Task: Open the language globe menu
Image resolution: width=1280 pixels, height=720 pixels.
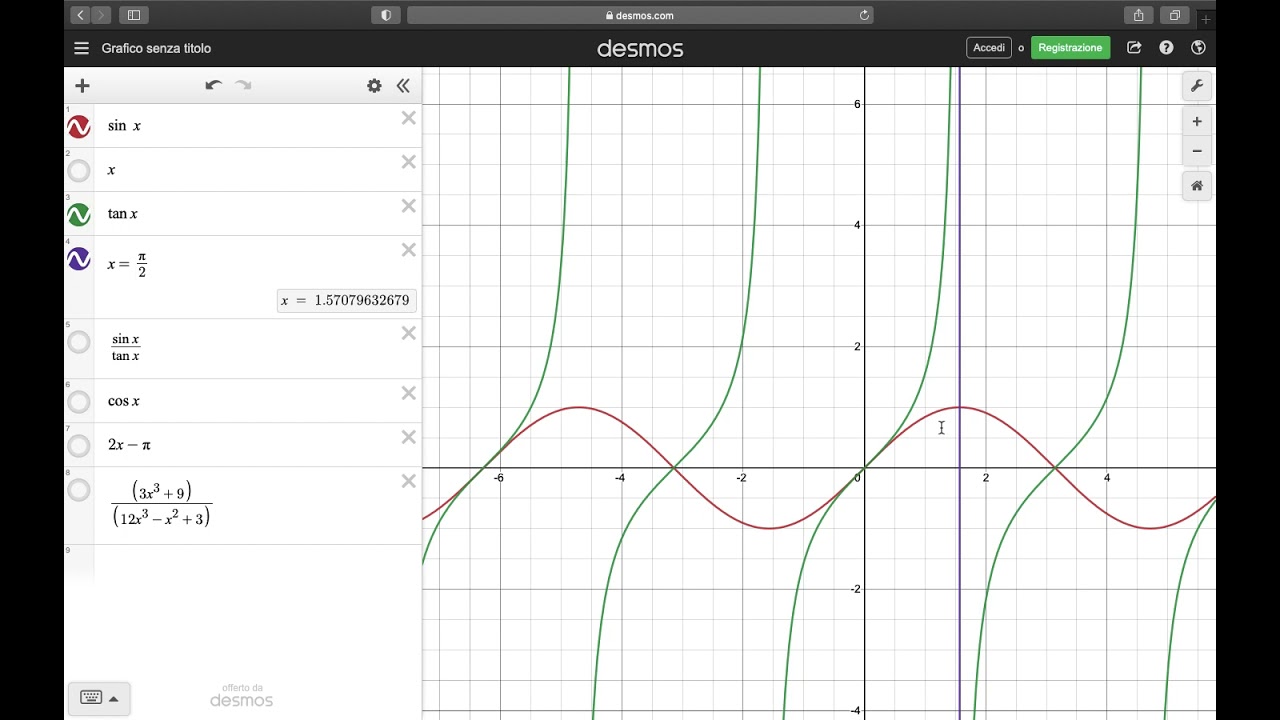Action: pyautogui.click(x=1198, y=48)
